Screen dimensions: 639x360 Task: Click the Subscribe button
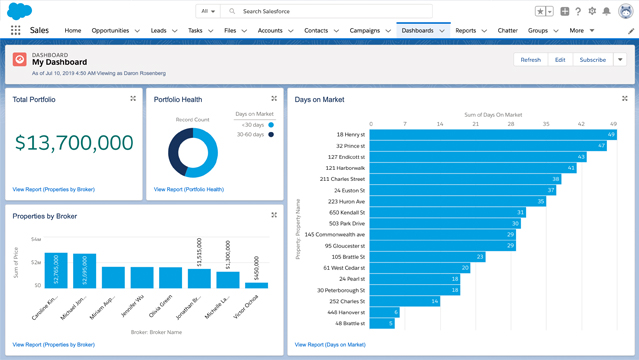pyautogui.click(x=593, y=60)
